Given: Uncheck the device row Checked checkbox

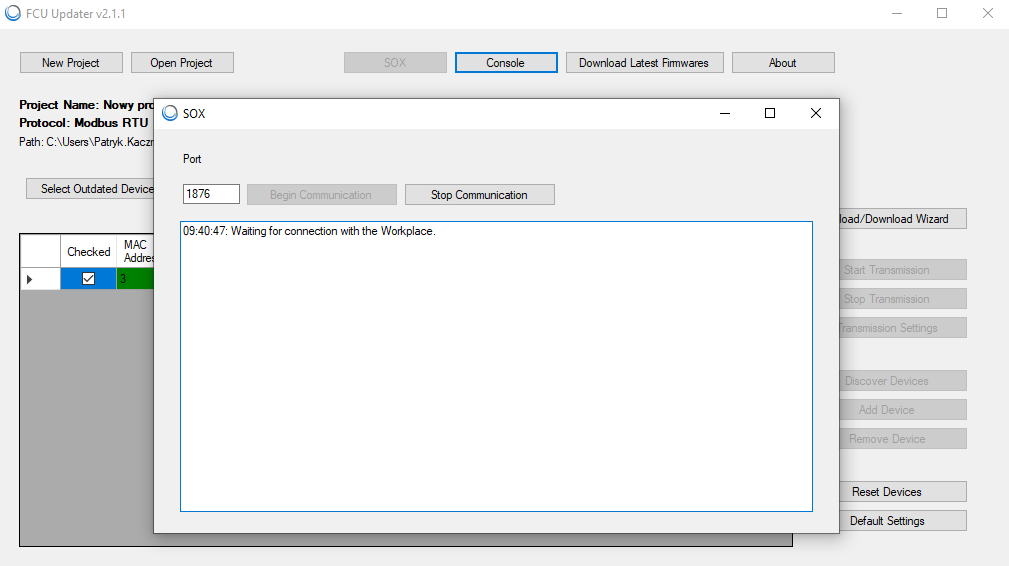Looking at the screenshot, I should click(88, 279).
